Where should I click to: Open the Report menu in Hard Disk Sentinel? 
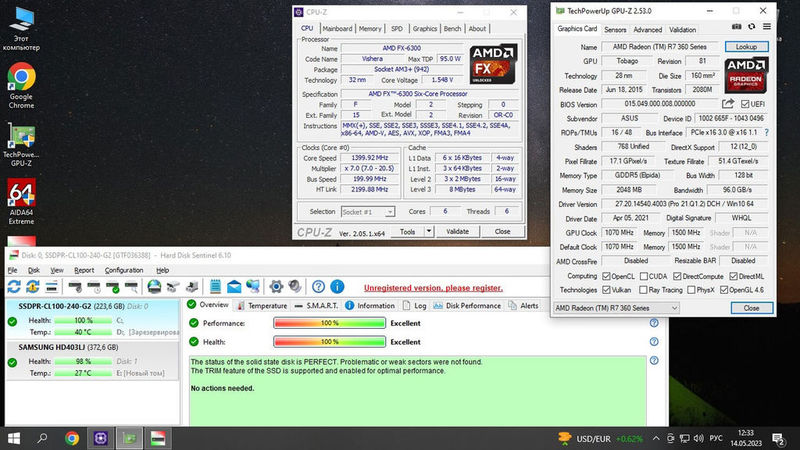coord(84,270)
